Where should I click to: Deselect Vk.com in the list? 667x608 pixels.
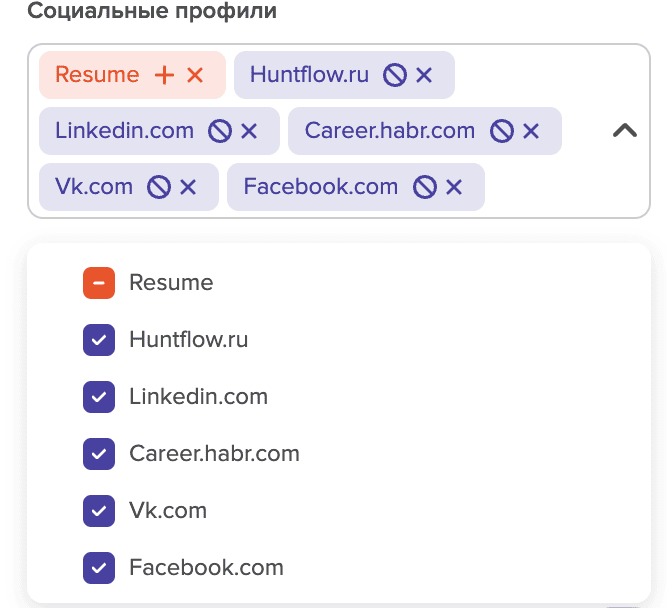coord(99,511)
